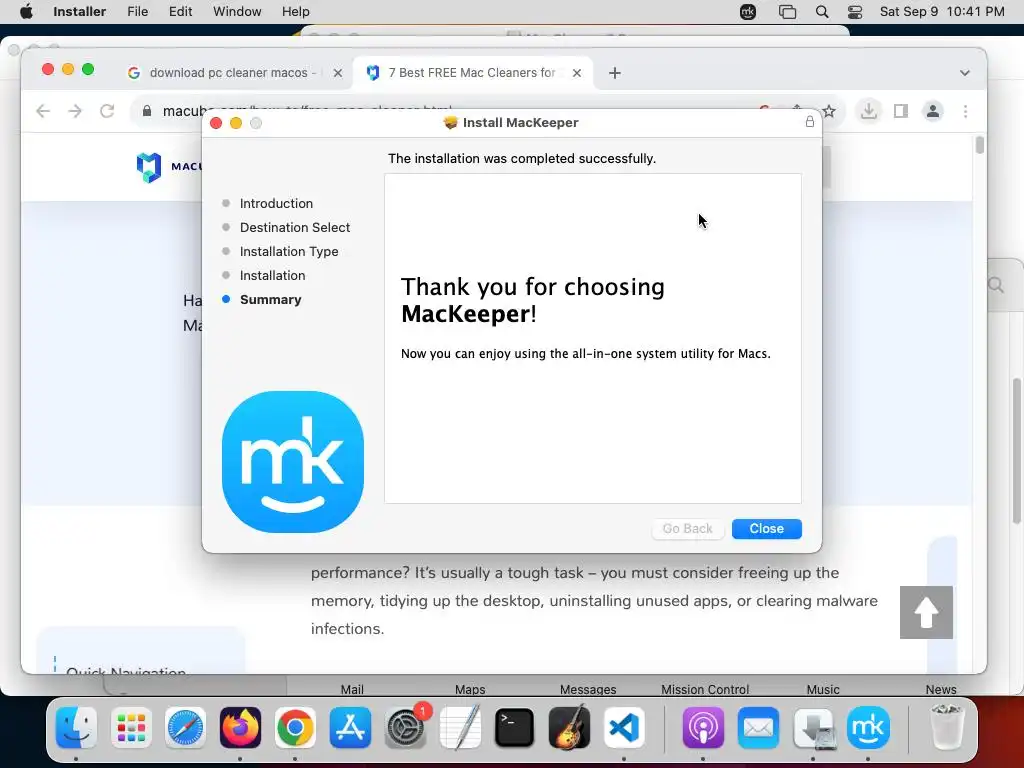Expand the Chrome tab search chevron
Viewport: 1024px width, 768px height.
965,73
